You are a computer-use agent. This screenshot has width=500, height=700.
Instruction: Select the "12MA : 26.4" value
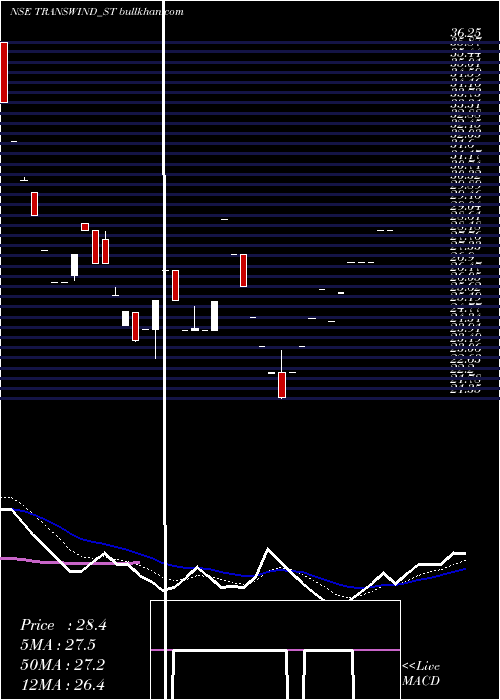62,684
